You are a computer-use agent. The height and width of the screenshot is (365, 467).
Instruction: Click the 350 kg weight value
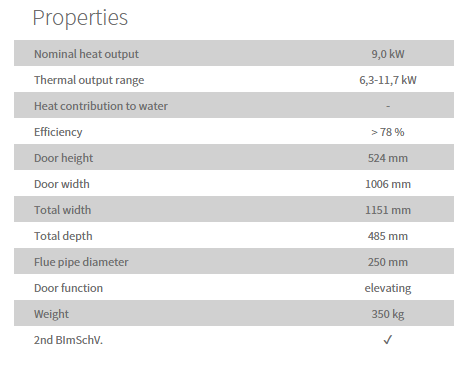[388, 314]
